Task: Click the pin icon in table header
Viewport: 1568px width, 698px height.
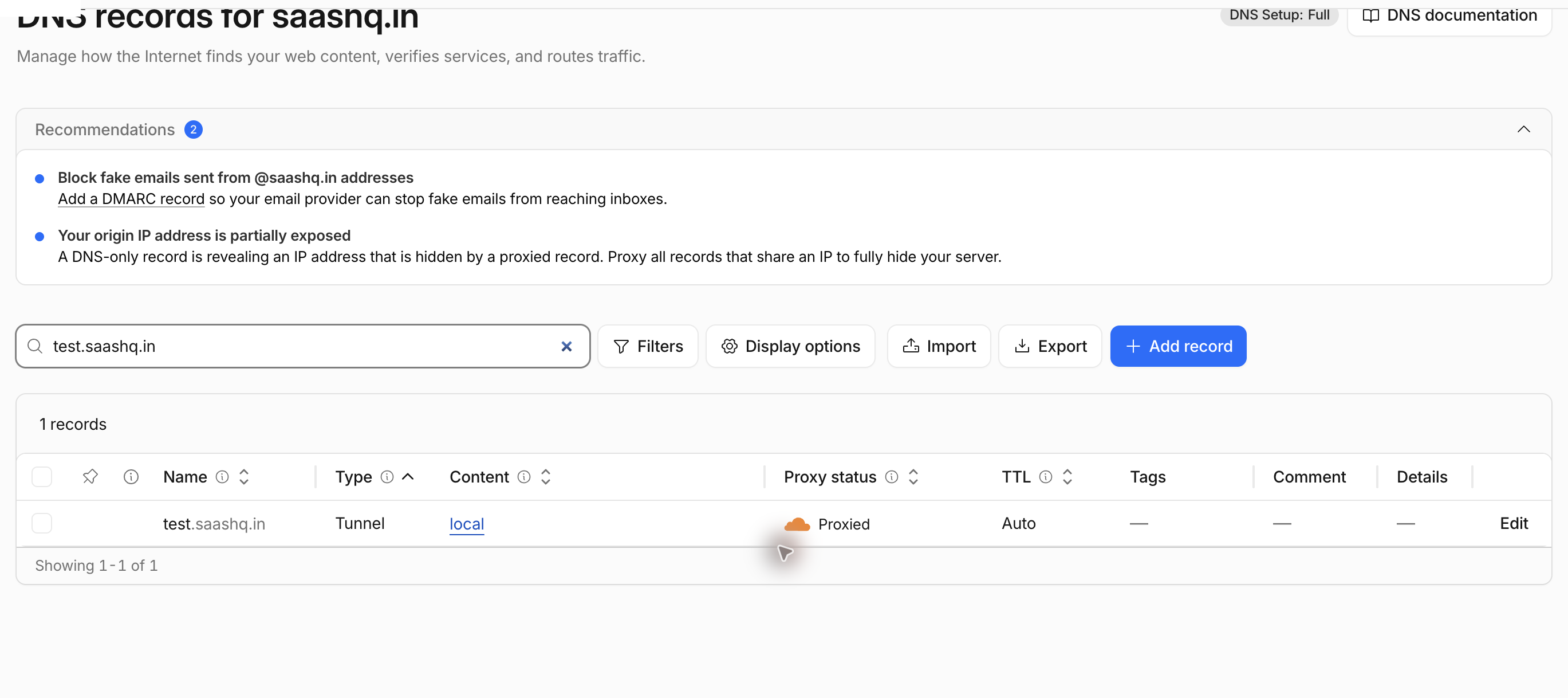Action: coord(90,476)
